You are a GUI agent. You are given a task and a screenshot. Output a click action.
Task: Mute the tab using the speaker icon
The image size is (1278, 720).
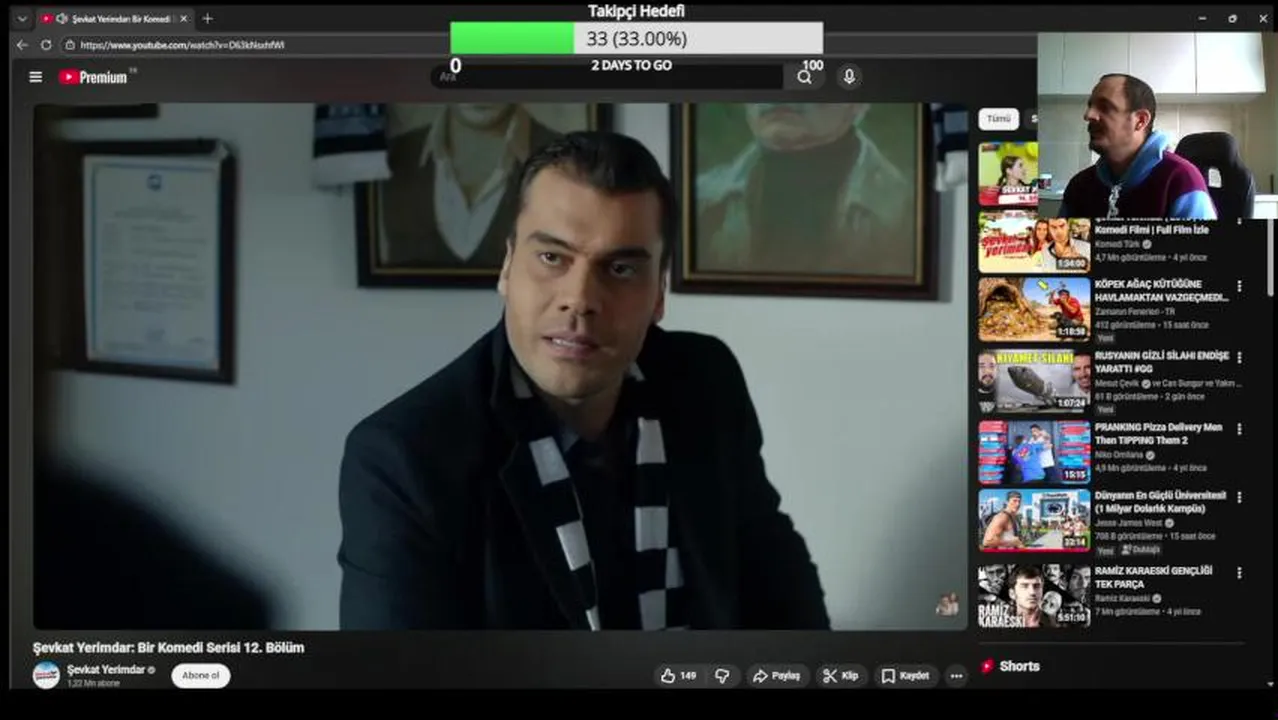tap(62, 18)
